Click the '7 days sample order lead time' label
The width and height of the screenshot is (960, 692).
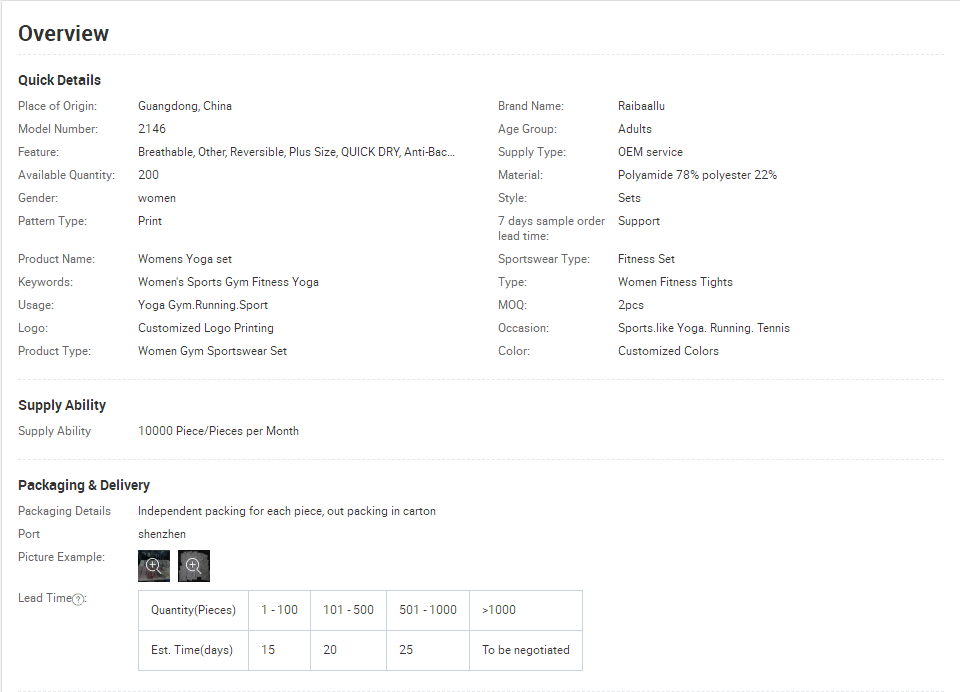552,228
